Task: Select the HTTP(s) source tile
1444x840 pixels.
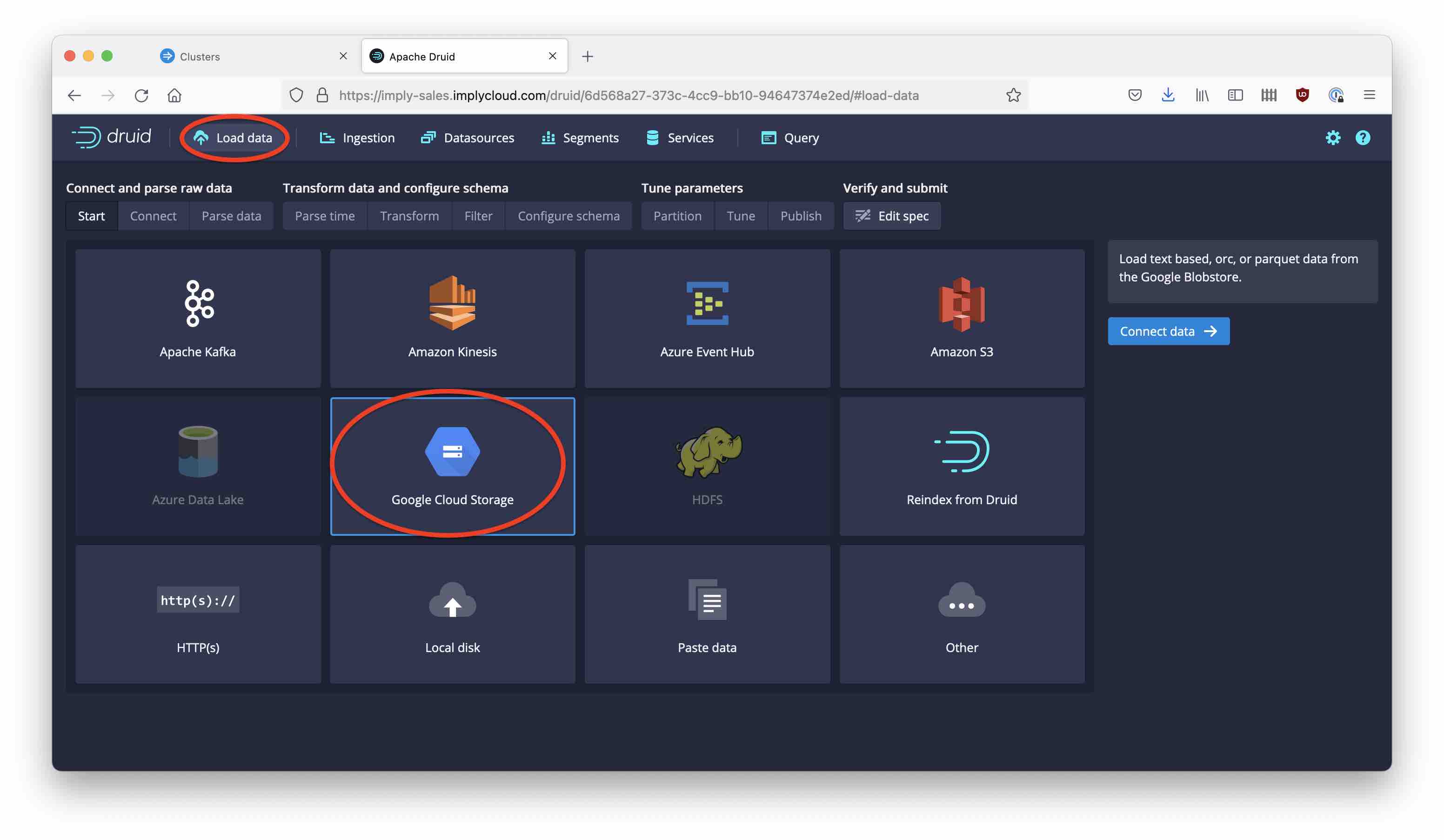Action: (198, 614)
